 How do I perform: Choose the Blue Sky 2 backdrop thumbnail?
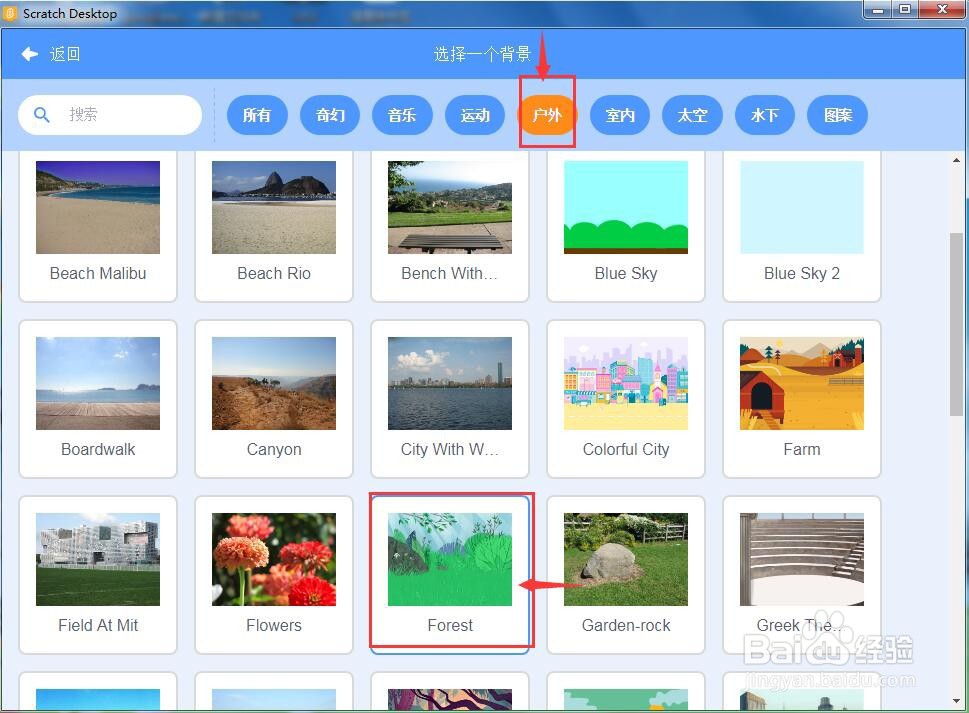coord(802,208)
